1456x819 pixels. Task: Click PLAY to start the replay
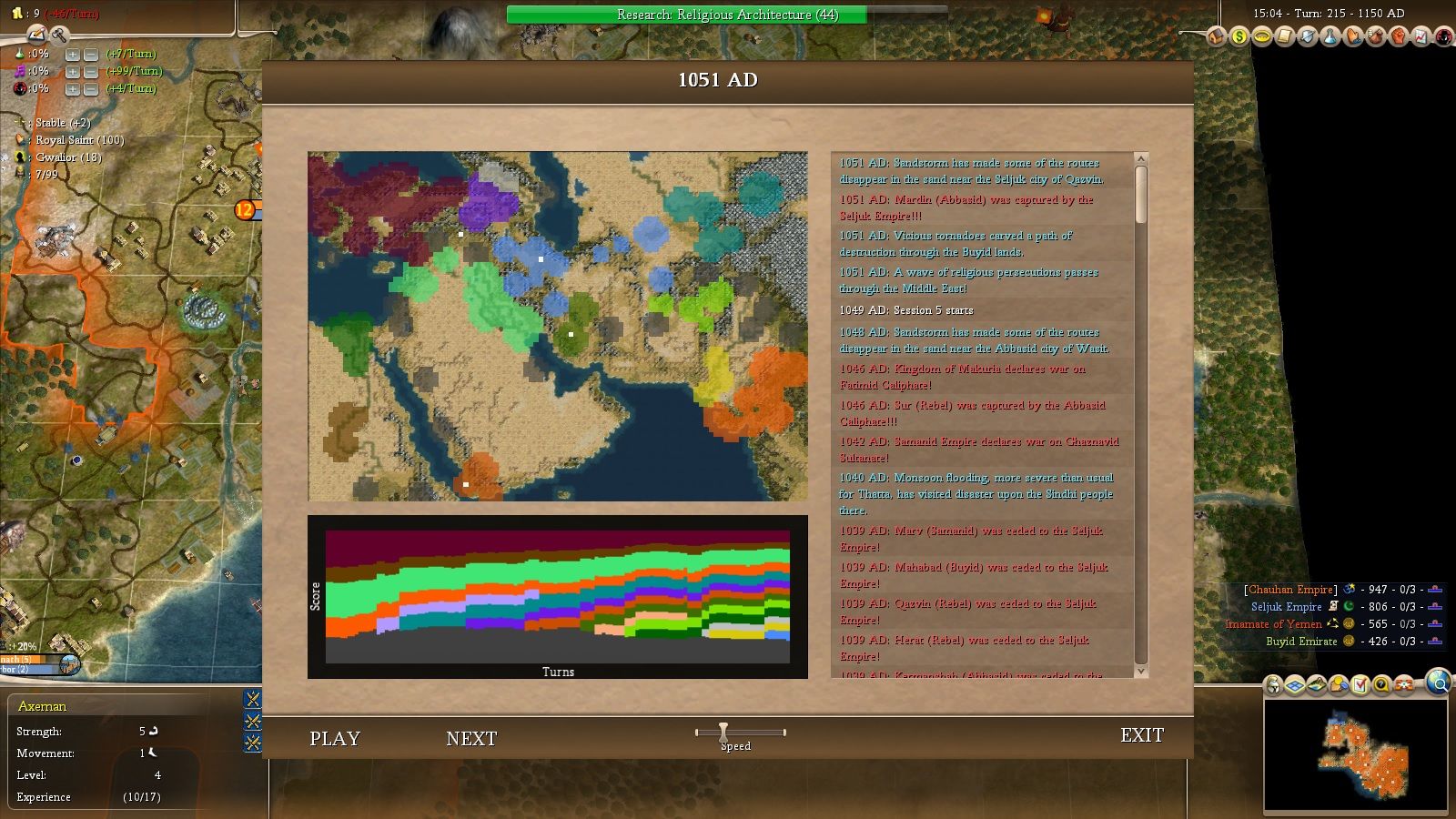coord(335,738)
